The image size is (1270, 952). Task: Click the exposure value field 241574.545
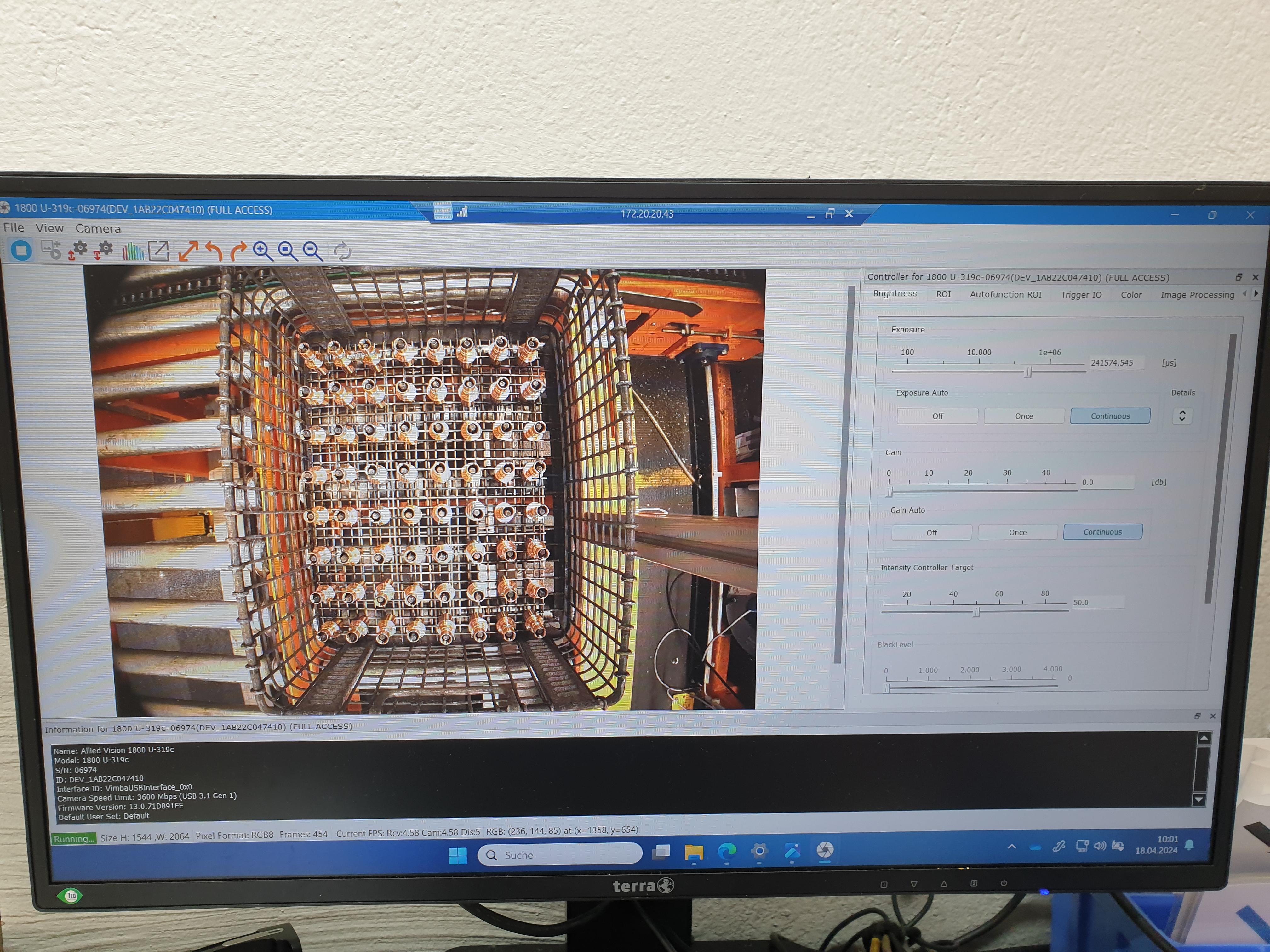[x=1116, y=363]
